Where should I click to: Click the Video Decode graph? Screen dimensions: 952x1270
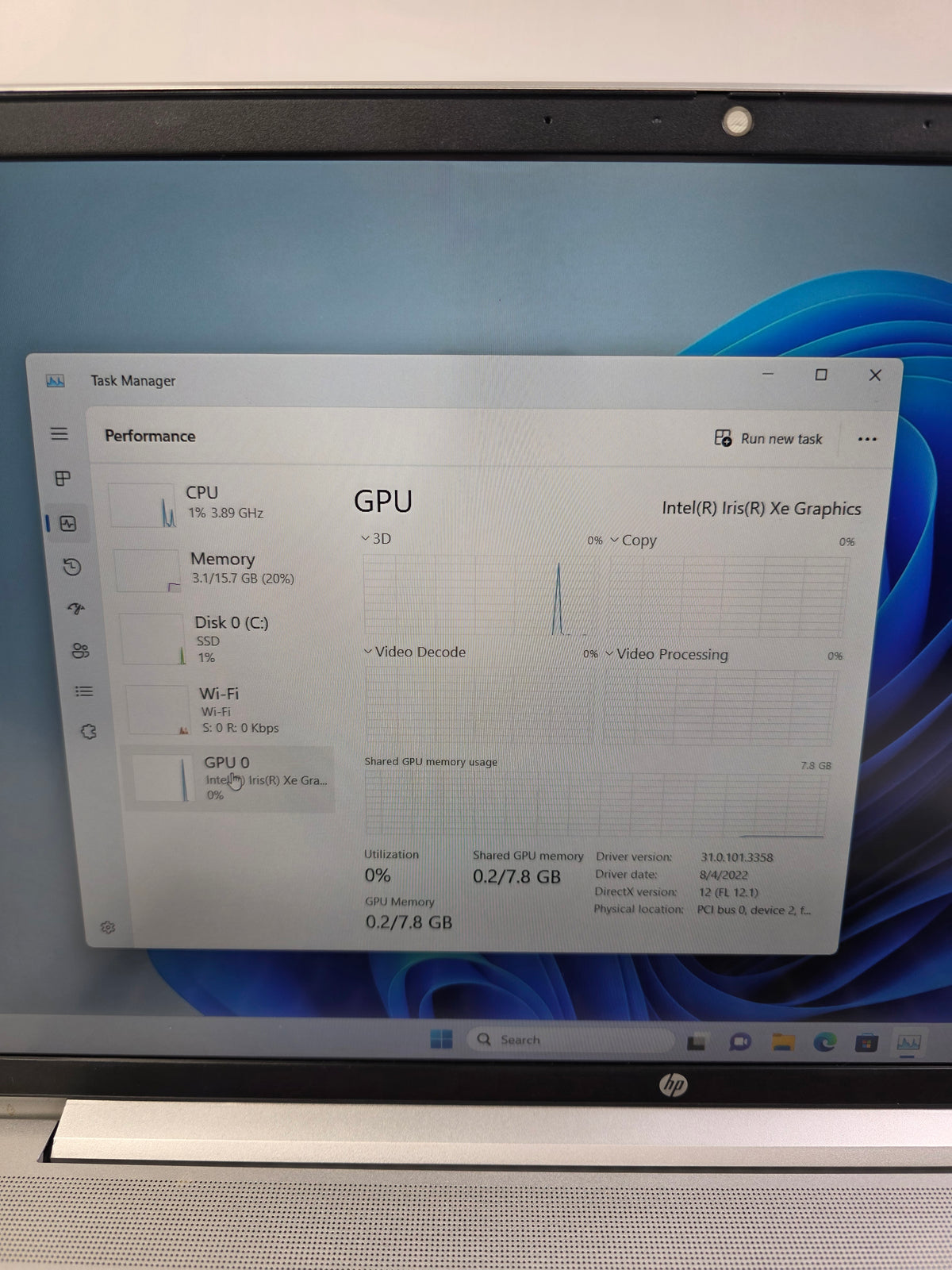coord(479,706)
